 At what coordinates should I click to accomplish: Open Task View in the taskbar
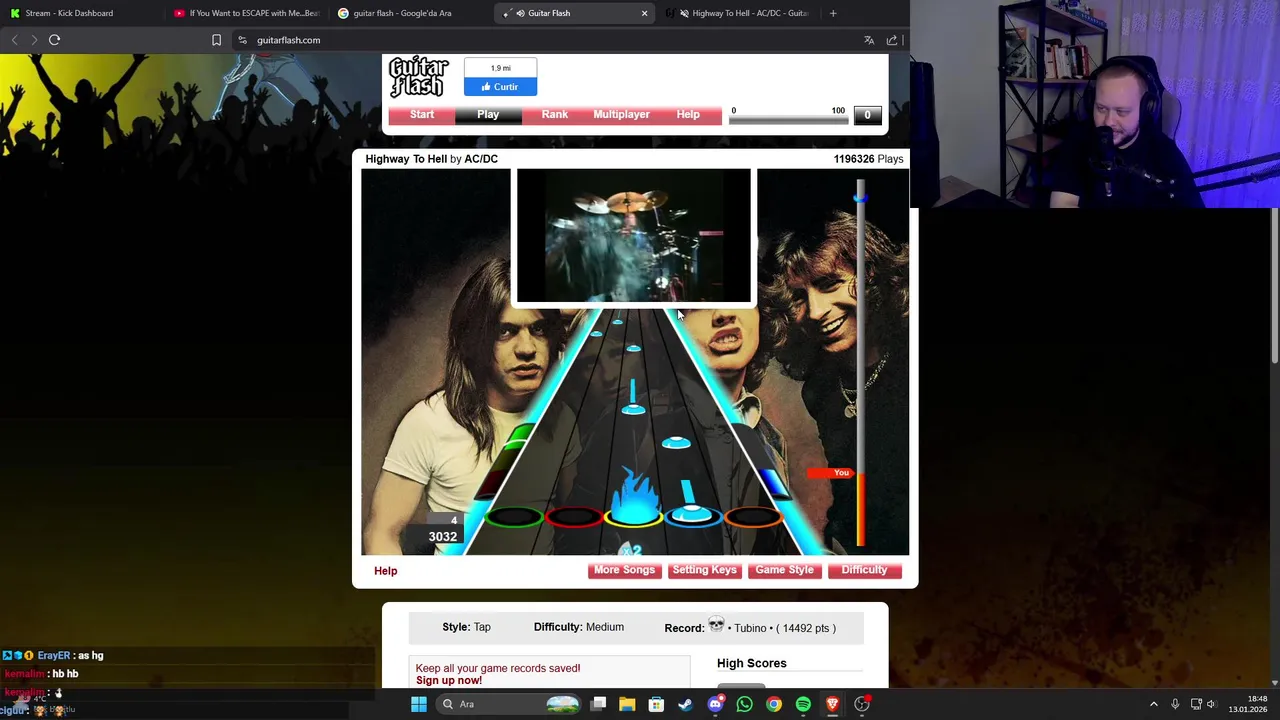click(598, 704)
